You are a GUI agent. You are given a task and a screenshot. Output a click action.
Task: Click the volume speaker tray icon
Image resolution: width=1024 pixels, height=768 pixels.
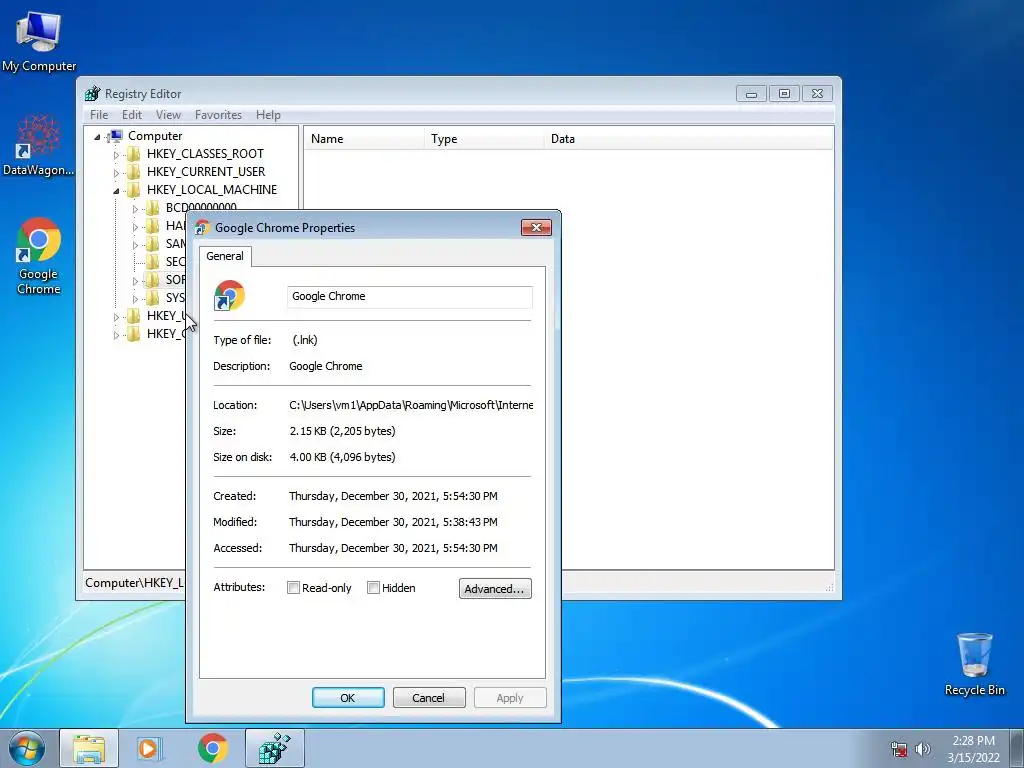(x=923, y=749)
